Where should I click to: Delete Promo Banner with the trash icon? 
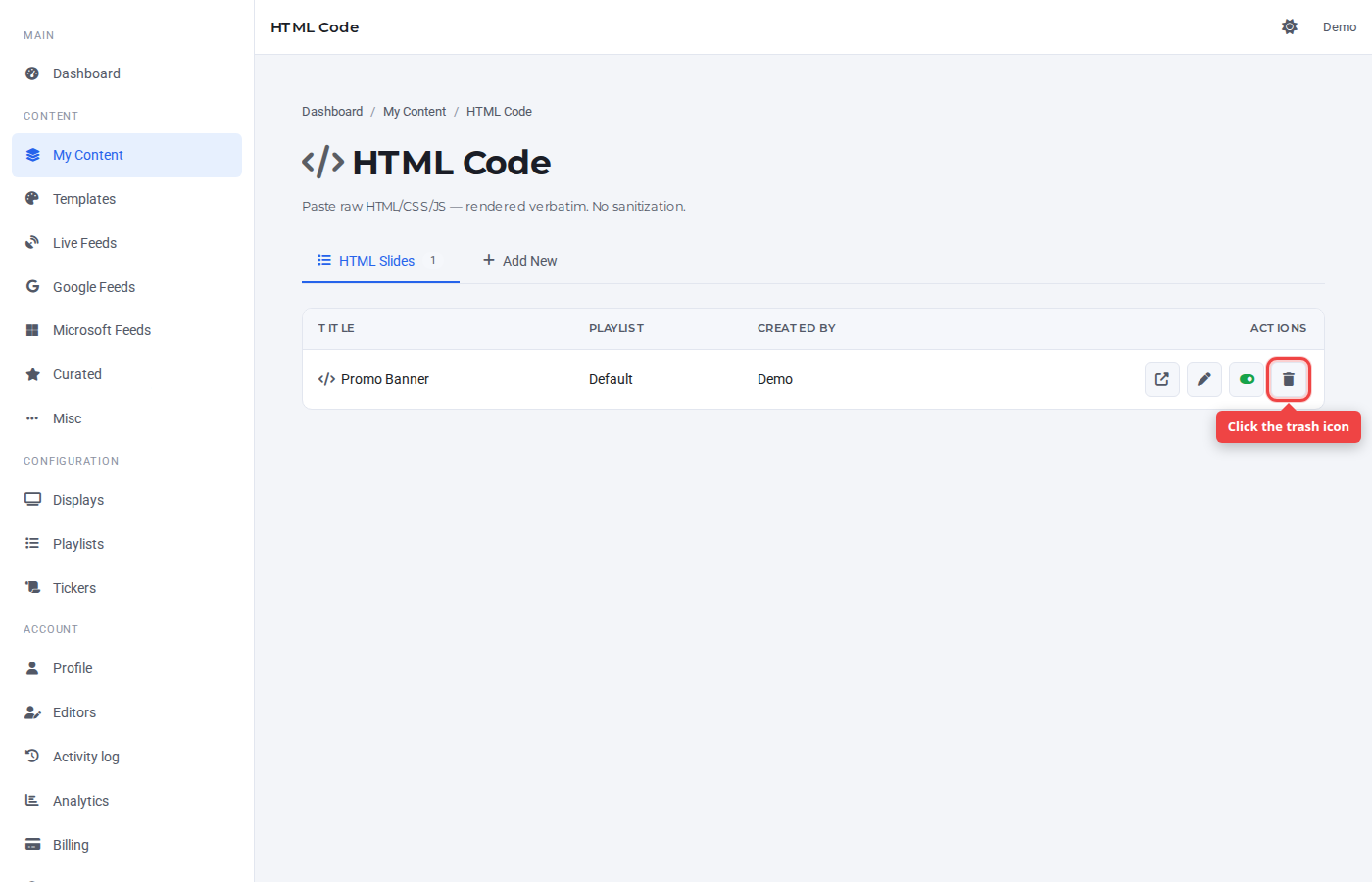[x=1289, y=379]
